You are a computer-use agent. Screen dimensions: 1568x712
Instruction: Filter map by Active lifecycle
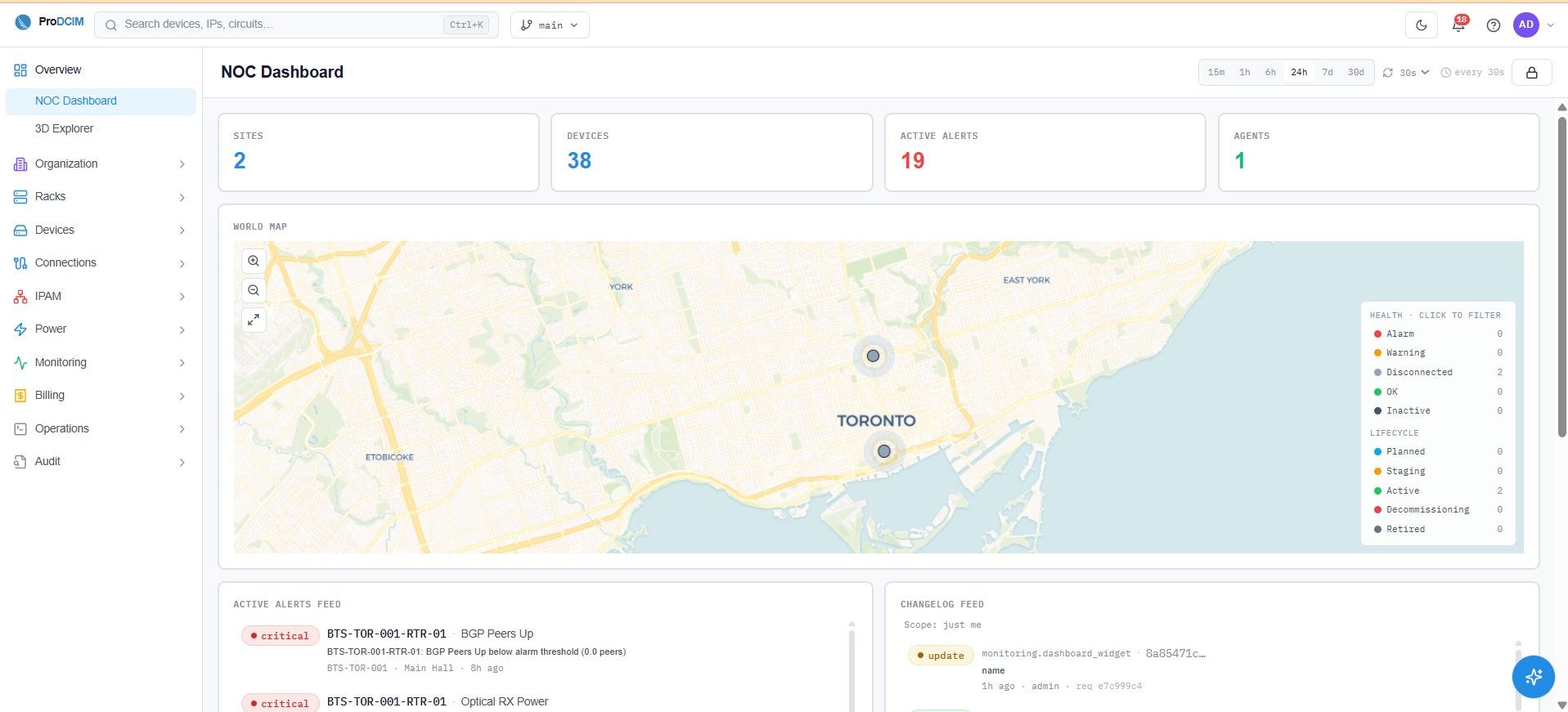(1437, 490)
